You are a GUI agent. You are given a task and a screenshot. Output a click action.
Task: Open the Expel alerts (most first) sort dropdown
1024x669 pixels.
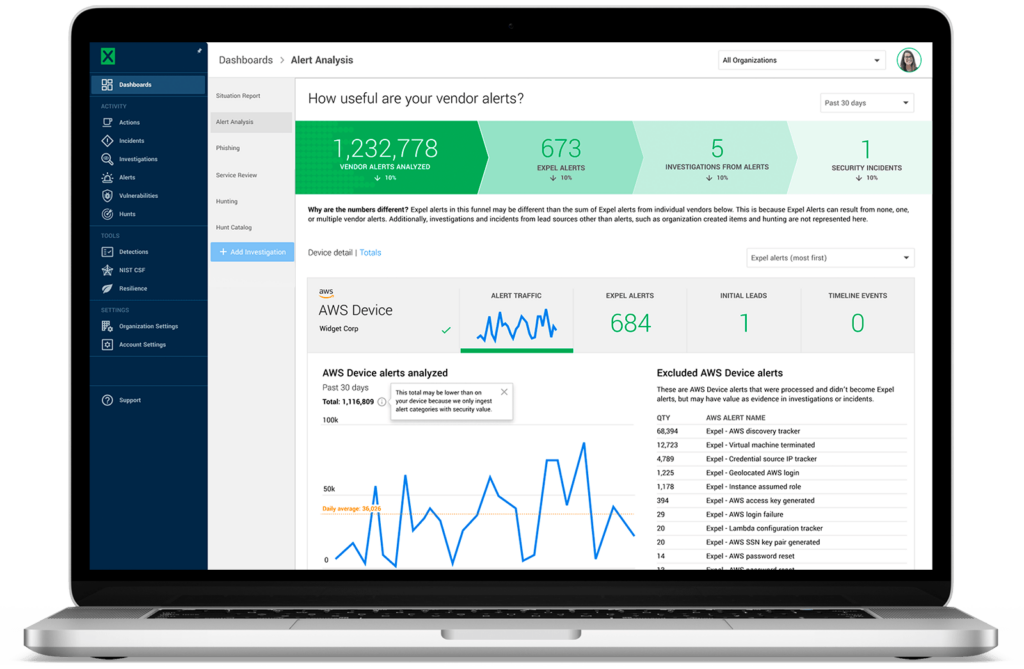click(x=830, y=258)
